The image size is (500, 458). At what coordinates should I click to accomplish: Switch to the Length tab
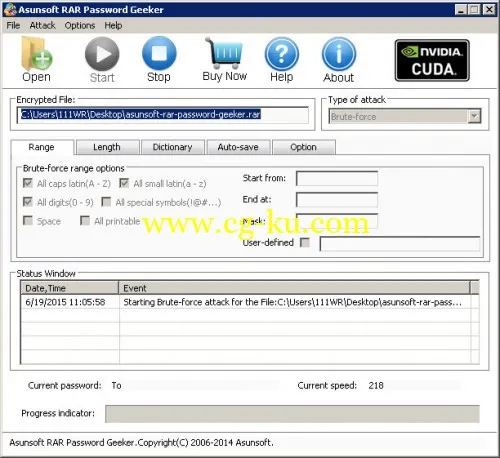[107, 147]
